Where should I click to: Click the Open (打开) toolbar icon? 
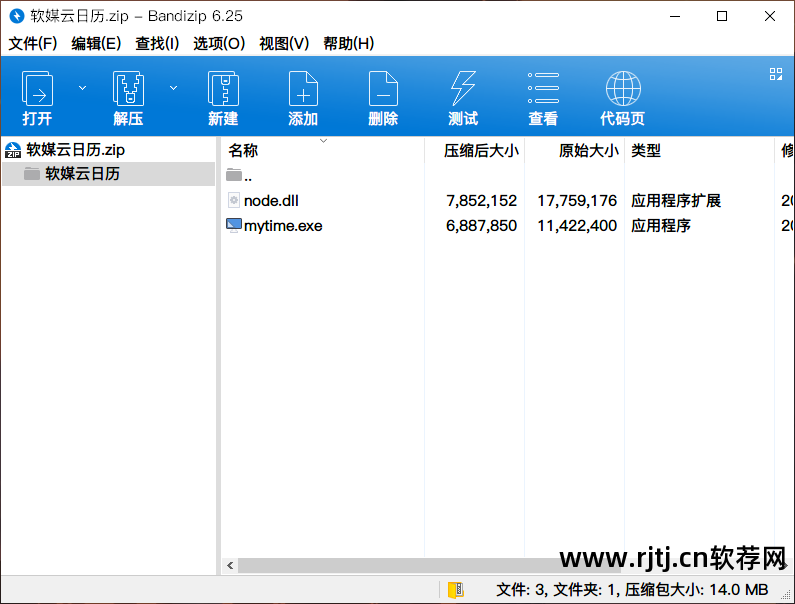click(38, 89)
